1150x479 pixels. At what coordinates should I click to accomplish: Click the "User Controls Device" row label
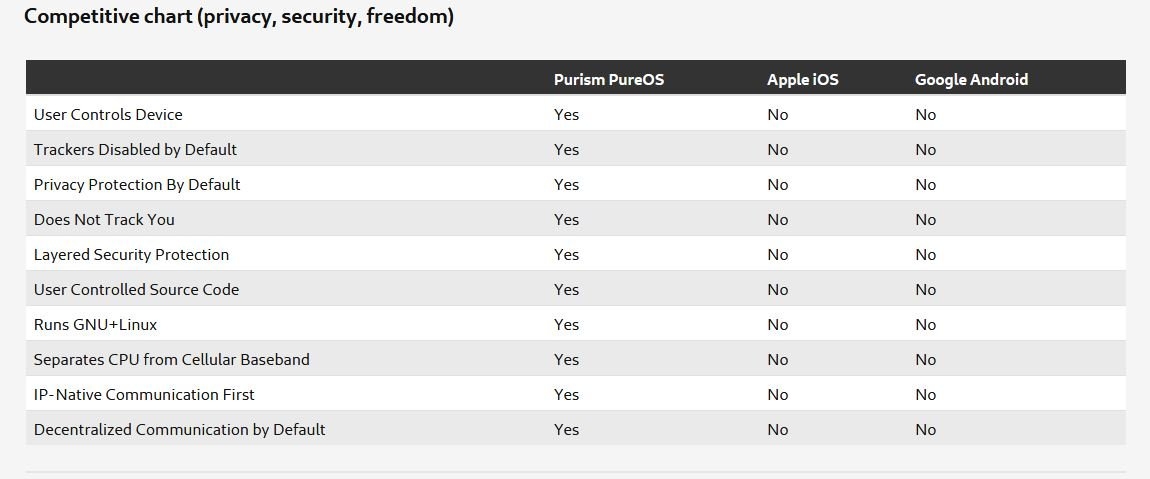[108, 115]
